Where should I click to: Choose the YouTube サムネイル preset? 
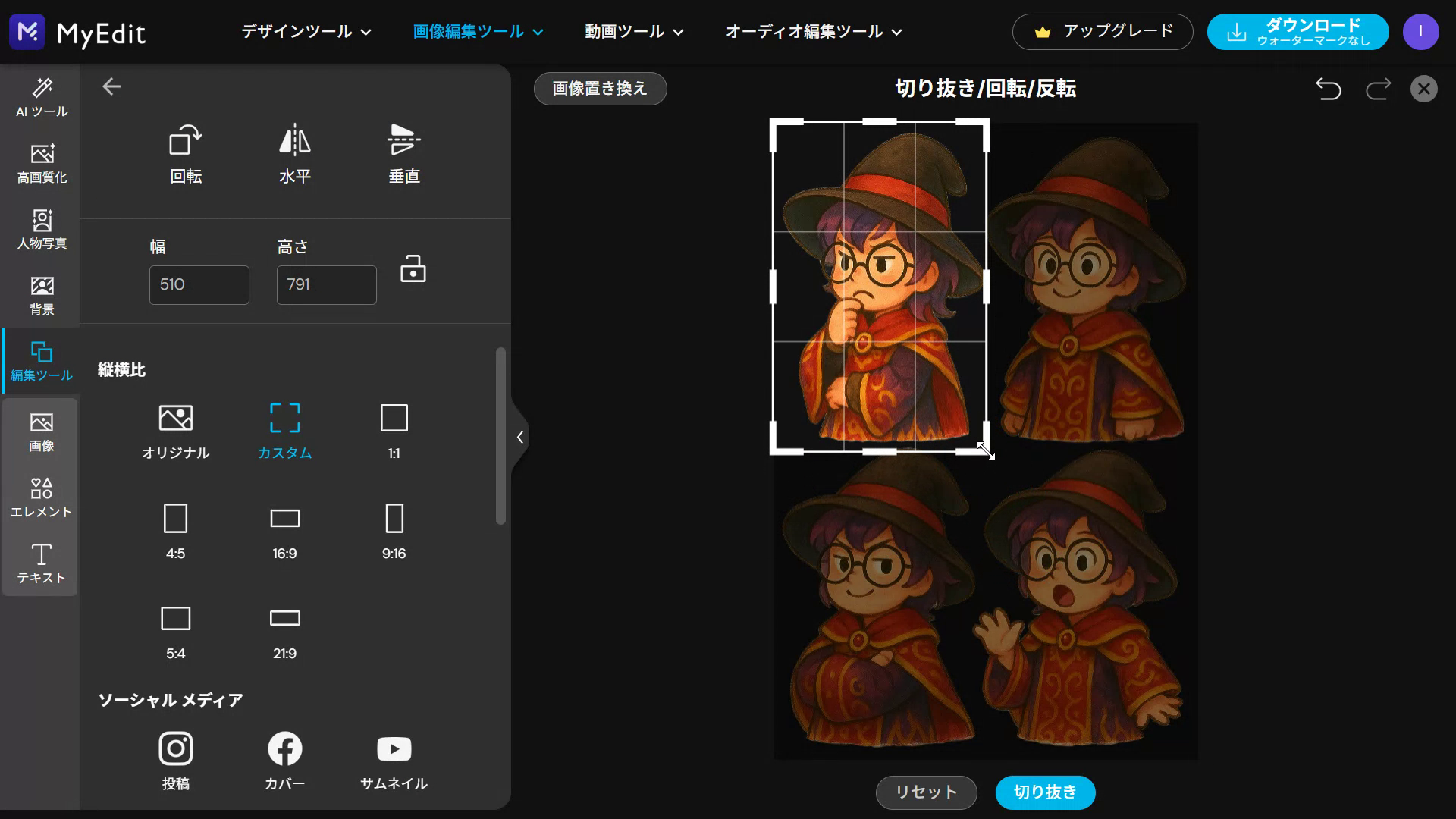point(394,761)
